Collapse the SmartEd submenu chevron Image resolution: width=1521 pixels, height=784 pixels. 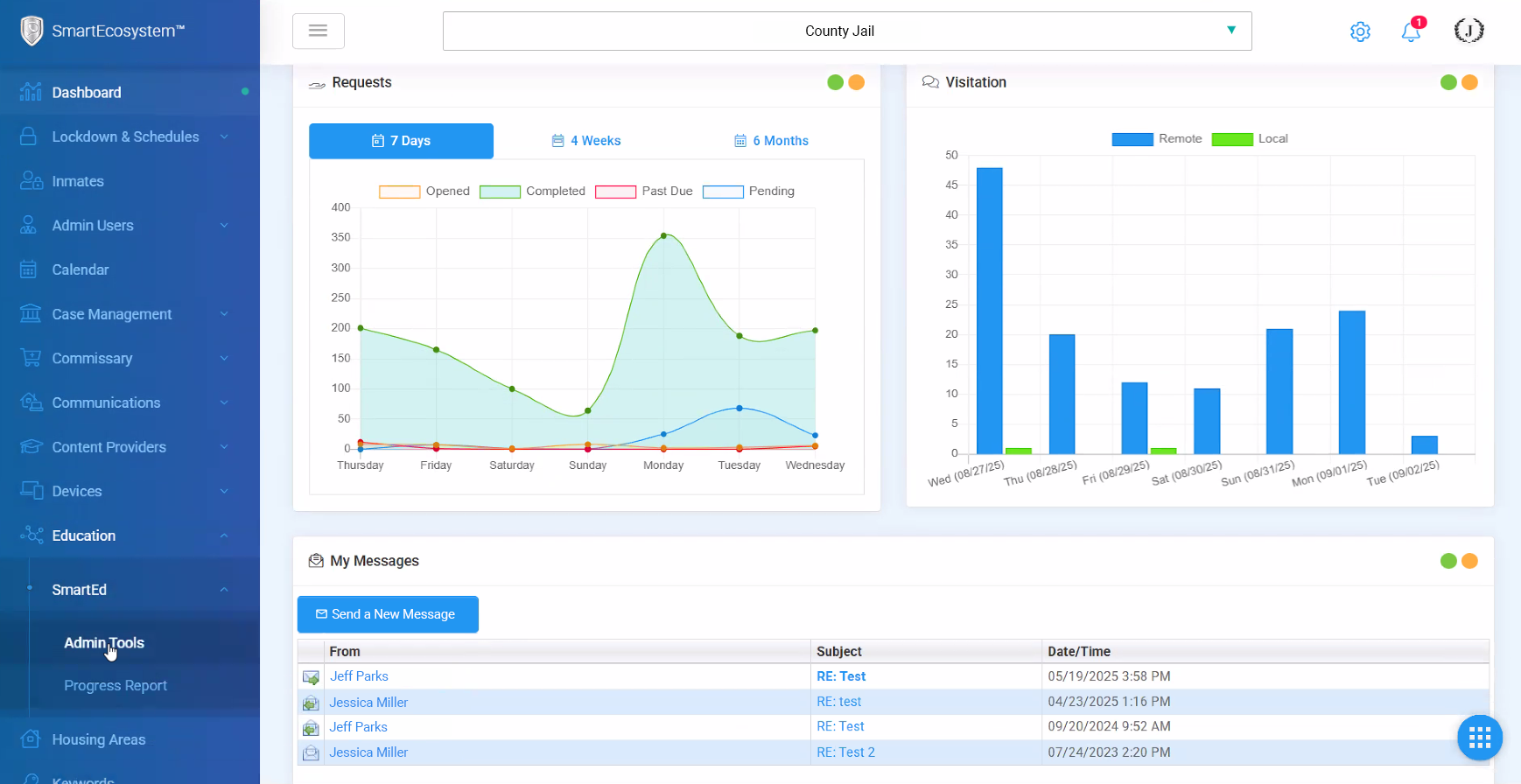coord(224,590)
